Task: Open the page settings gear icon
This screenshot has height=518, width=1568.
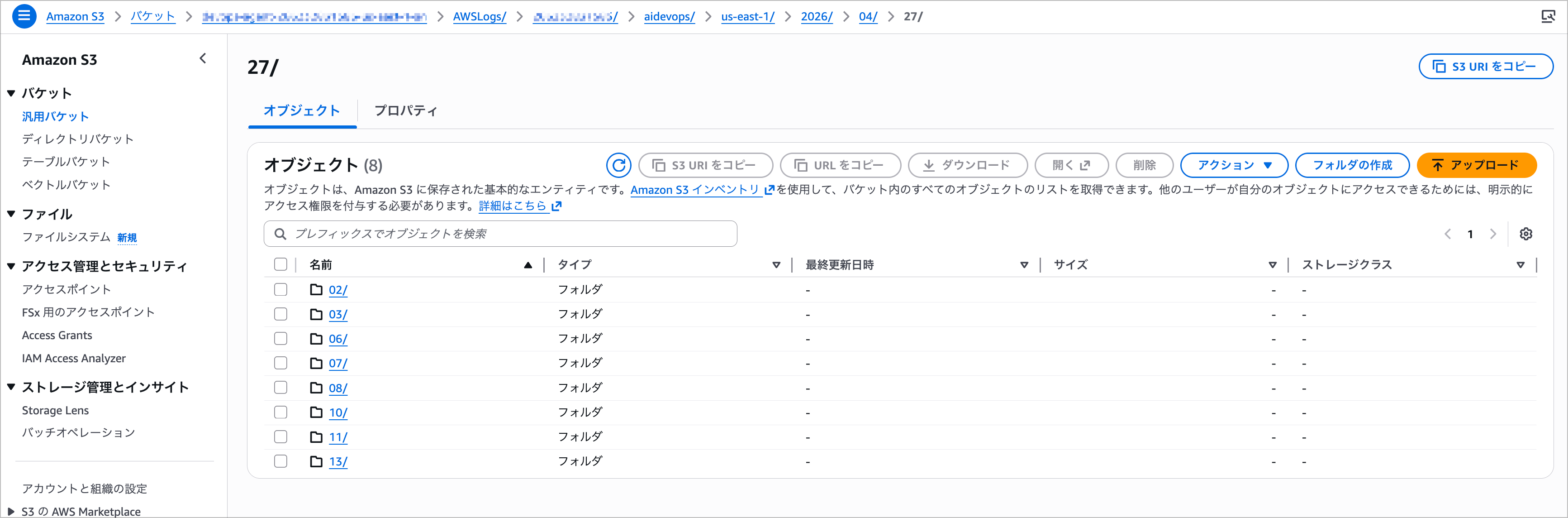Action: pos(1526,233)
